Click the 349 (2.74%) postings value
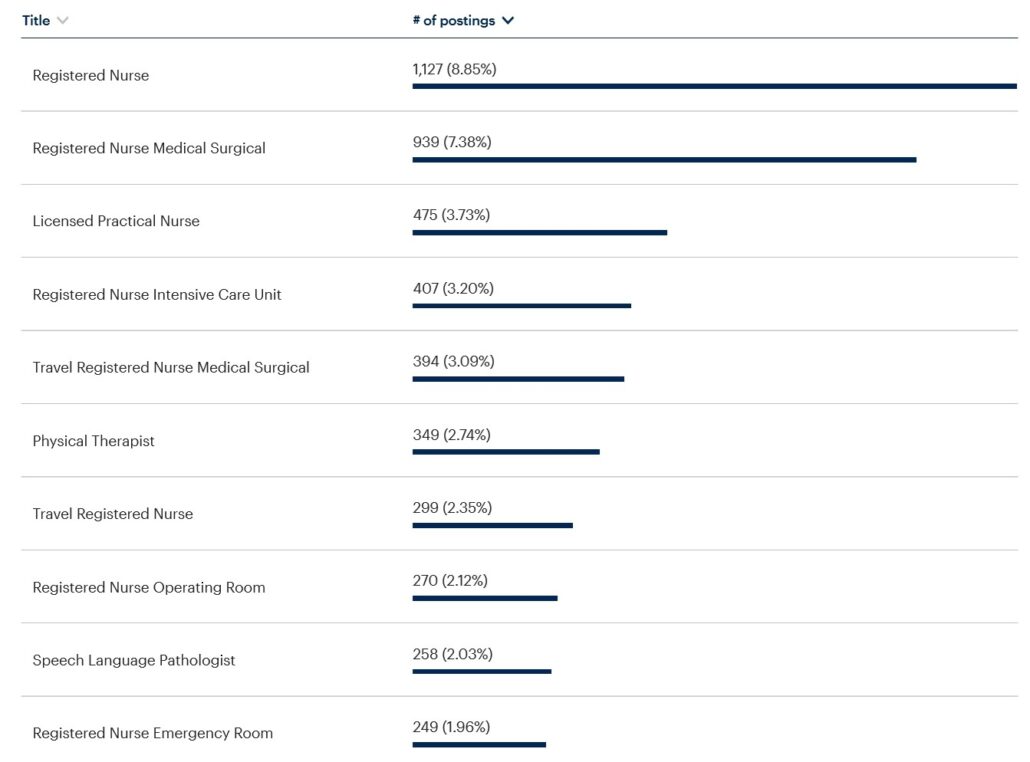This screenshot has width=1030, height=762. tap(451, 435)
